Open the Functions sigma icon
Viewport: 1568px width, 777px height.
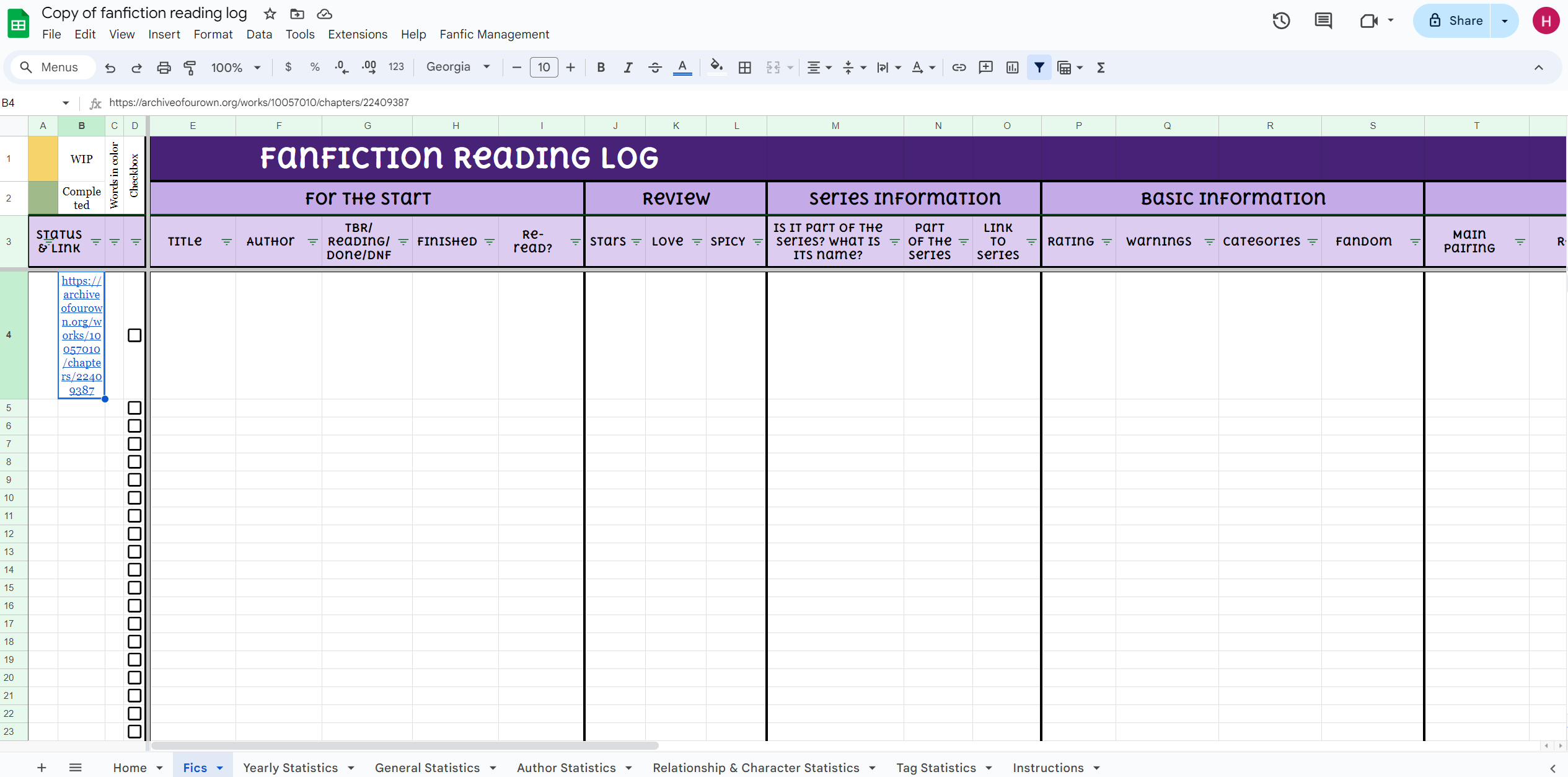point(1101,67)
